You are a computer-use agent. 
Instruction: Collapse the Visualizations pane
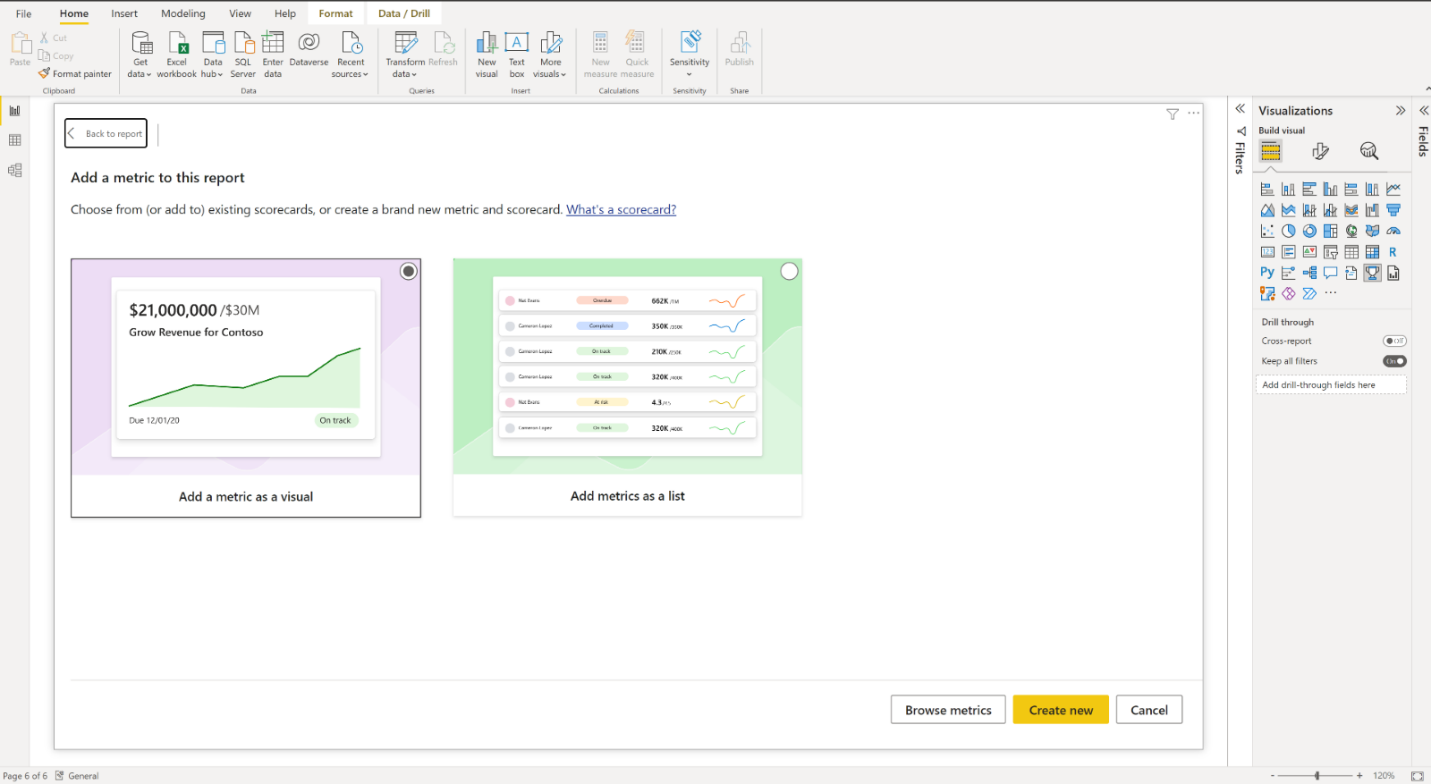[x=1400, y=110]
